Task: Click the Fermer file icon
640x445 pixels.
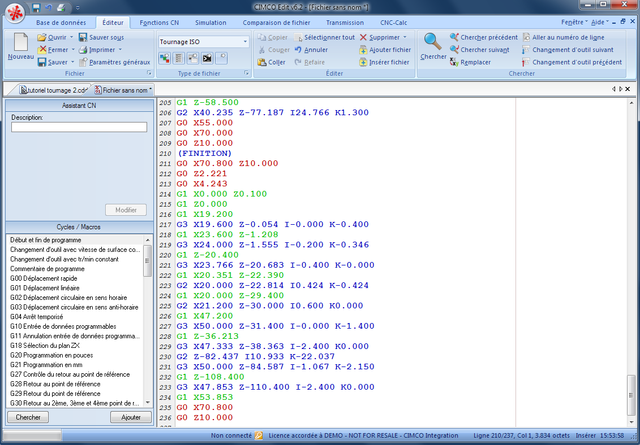Action: pyautogui.click(x=42, y=49)
